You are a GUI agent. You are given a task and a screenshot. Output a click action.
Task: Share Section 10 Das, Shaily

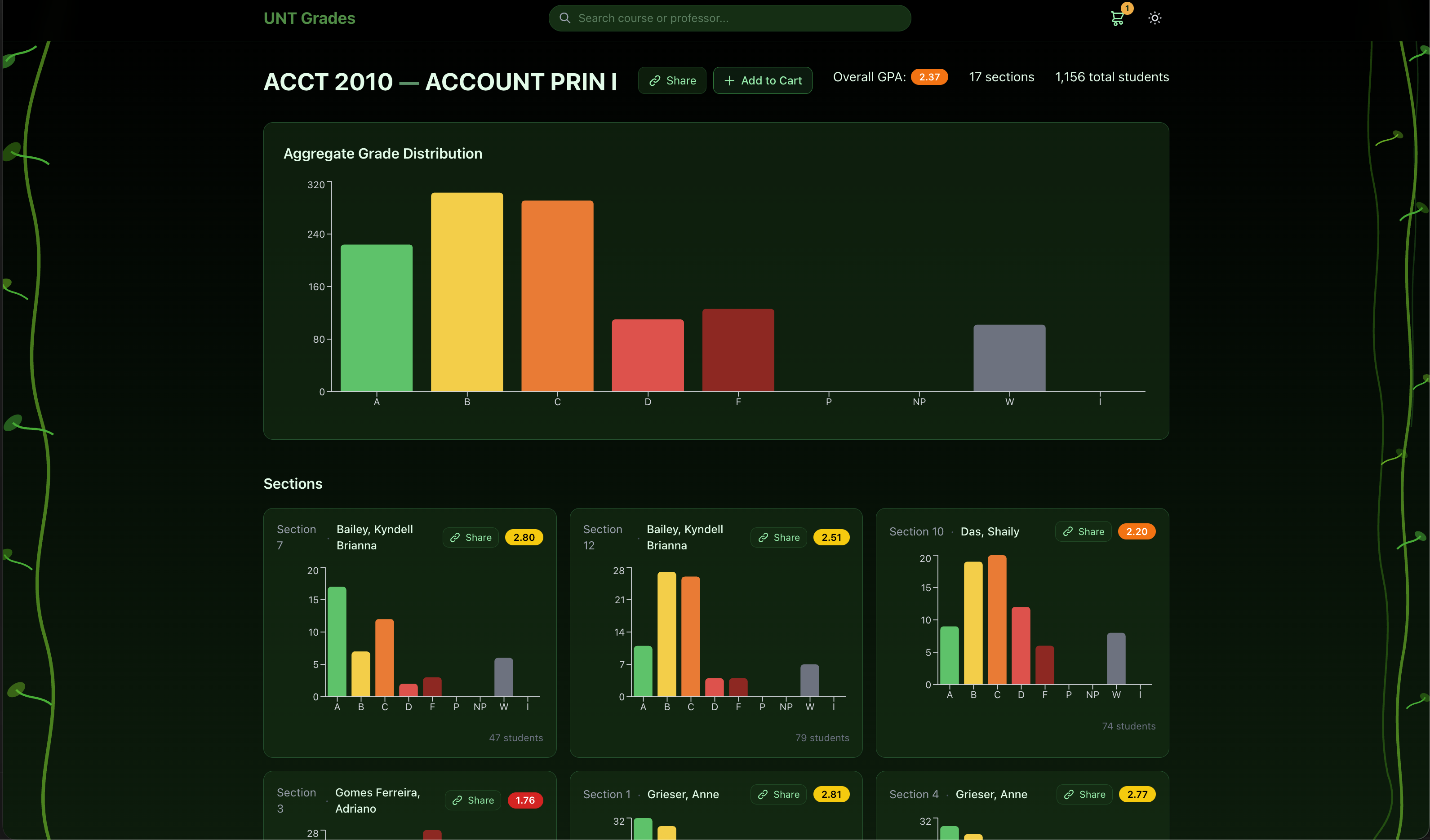[x=1083, y=531]
